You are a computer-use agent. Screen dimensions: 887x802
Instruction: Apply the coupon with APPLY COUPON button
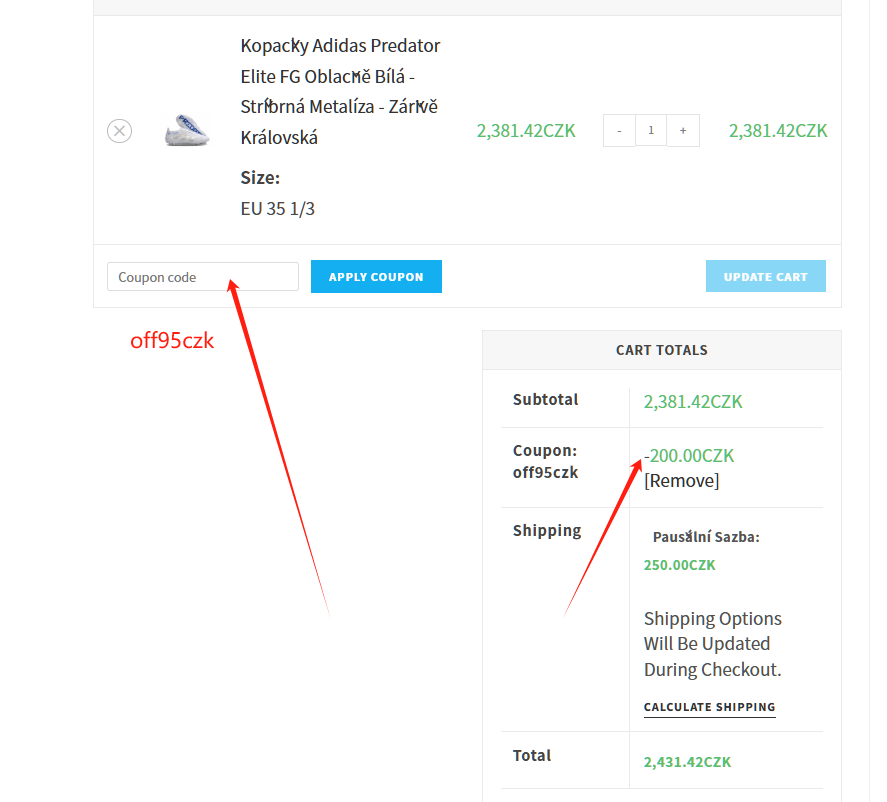click(x=376, y=277)
